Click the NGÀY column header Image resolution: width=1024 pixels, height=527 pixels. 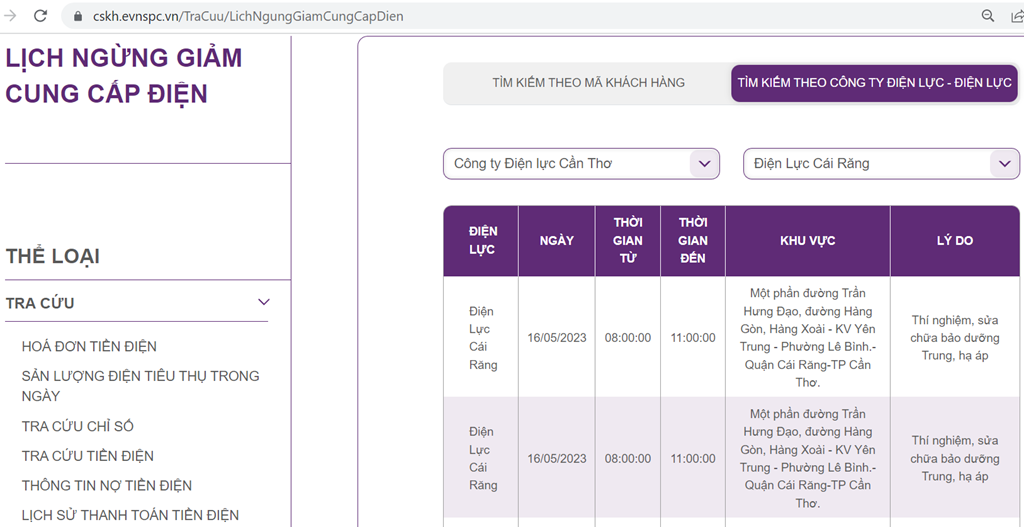(x=556, y=241)
